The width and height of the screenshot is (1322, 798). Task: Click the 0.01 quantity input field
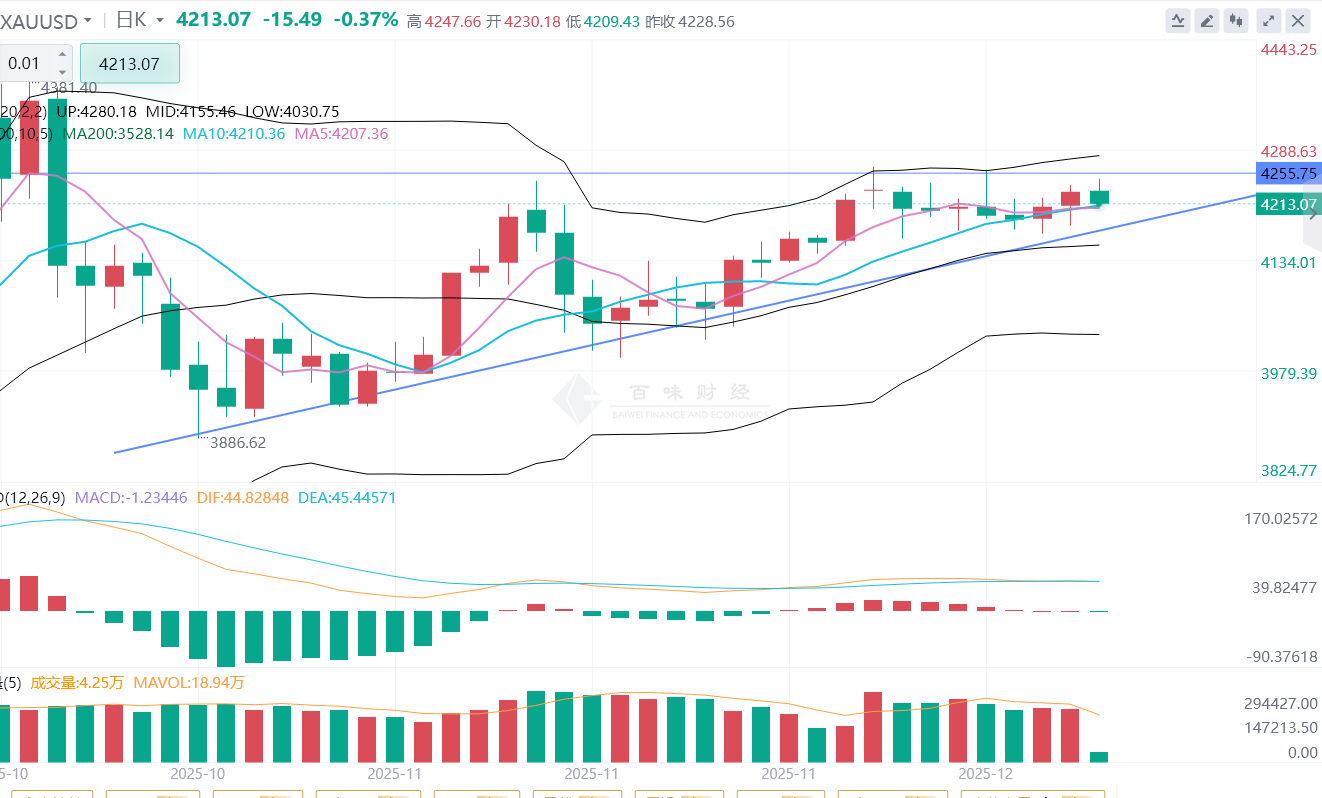coord(26,63)
